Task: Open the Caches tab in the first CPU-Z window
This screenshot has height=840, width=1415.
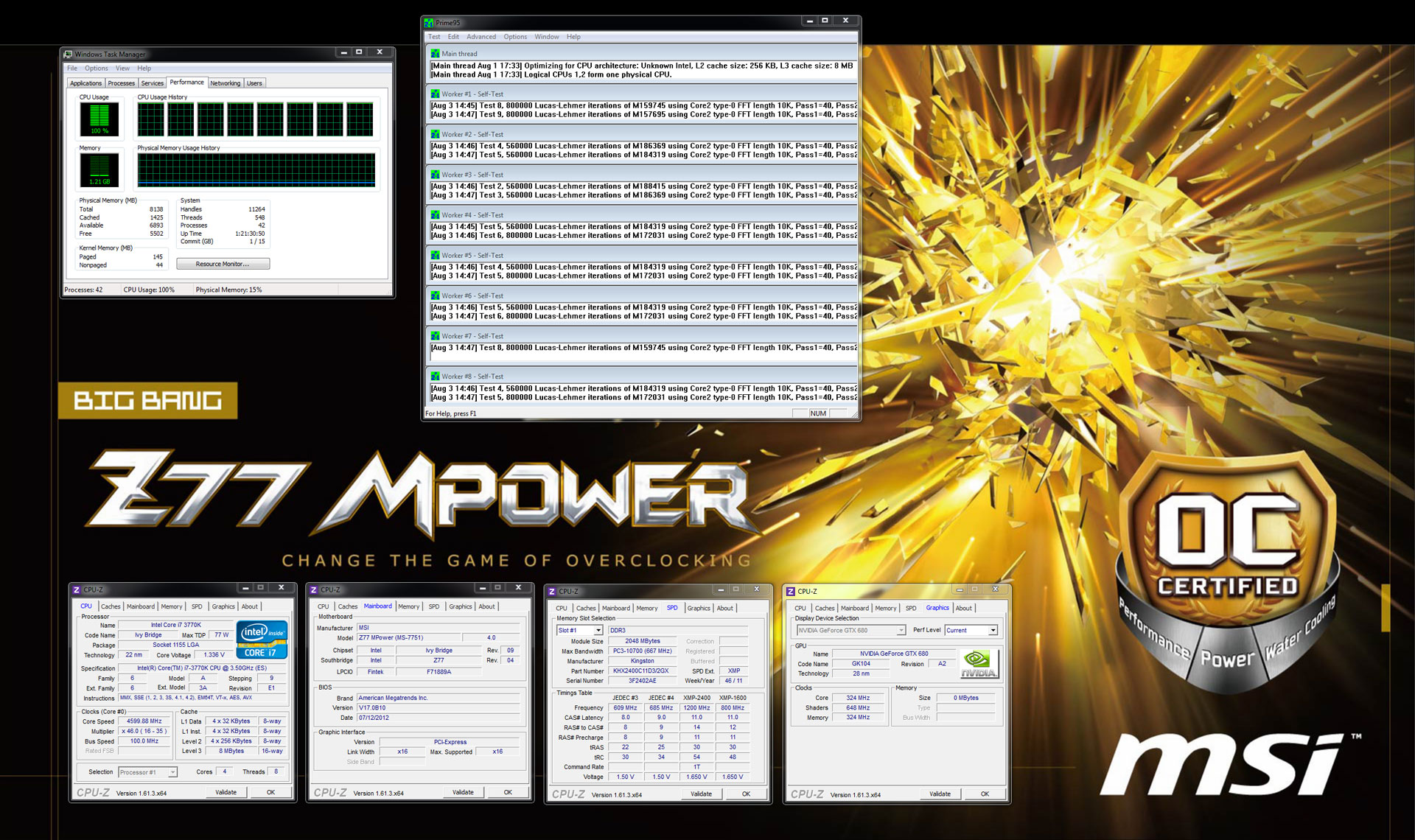Action: pos(111,607)
